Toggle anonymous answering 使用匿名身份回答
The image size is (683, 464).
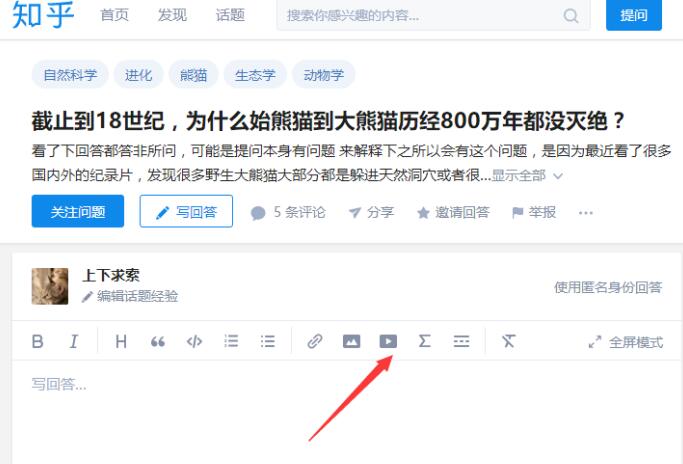pos(608,287)
